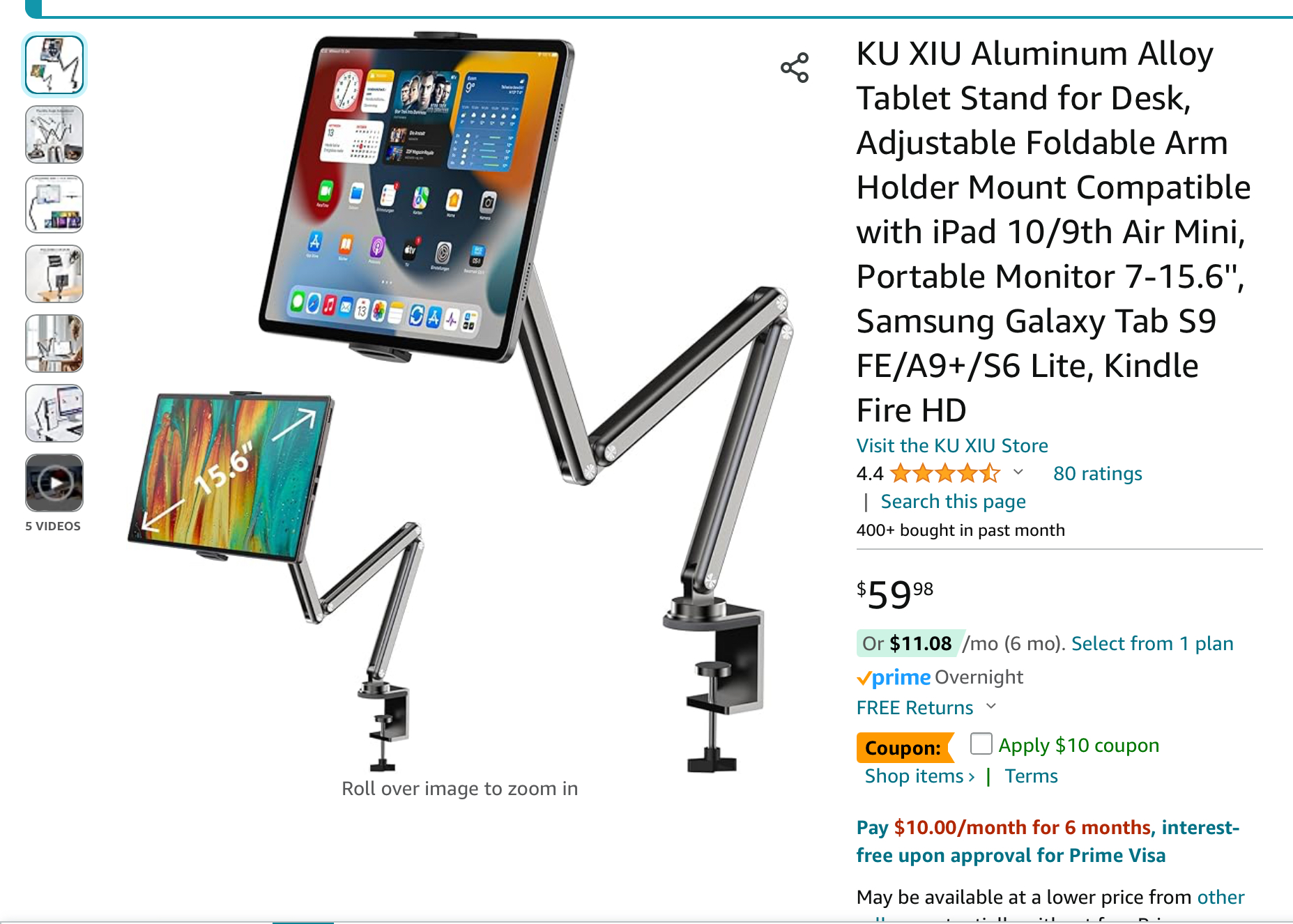
Task: Open the 80 ratings link
Action: (1098, 474)
